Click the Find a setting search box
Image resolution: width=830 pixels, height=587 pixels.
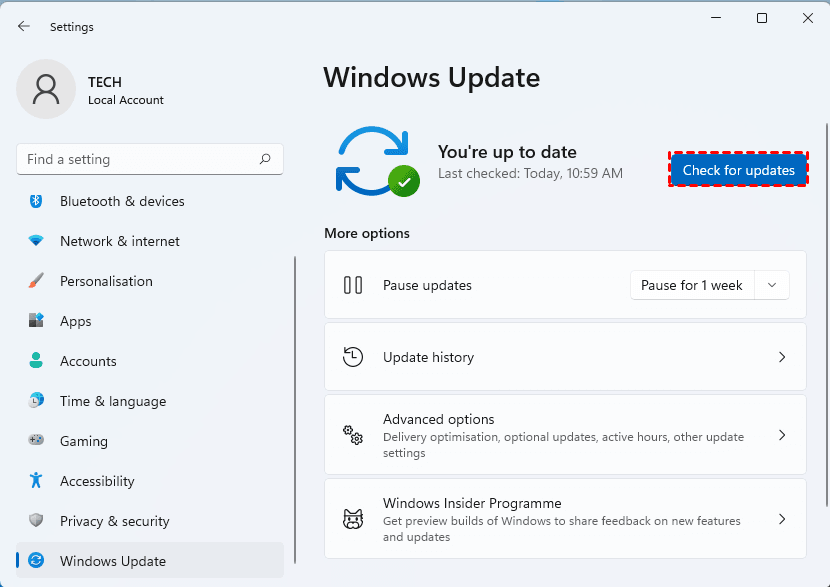click(x=150, y=159)
